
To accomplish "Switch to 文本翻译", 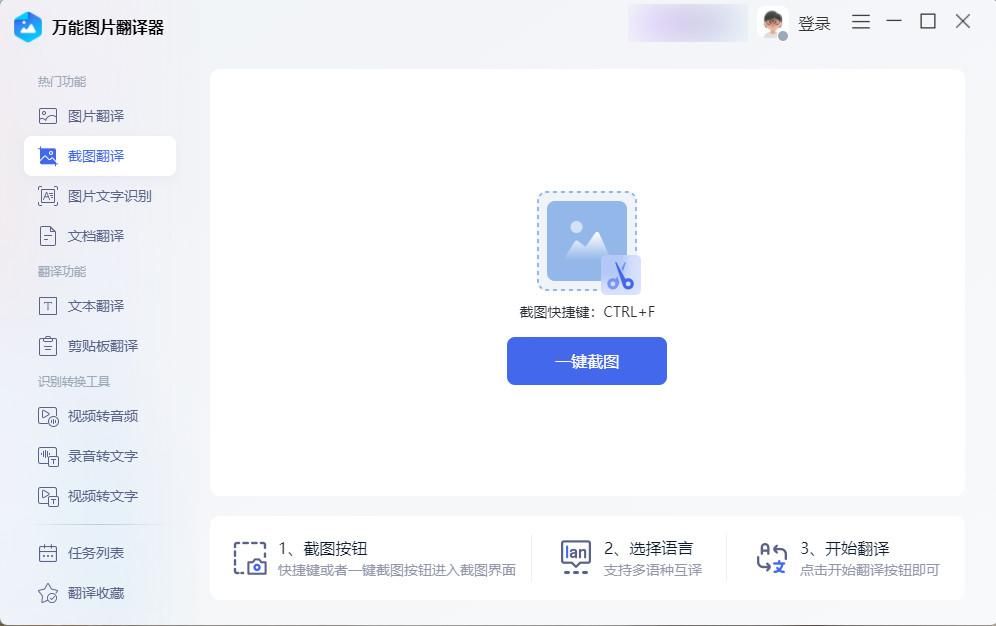I will (x=100, y=306).
